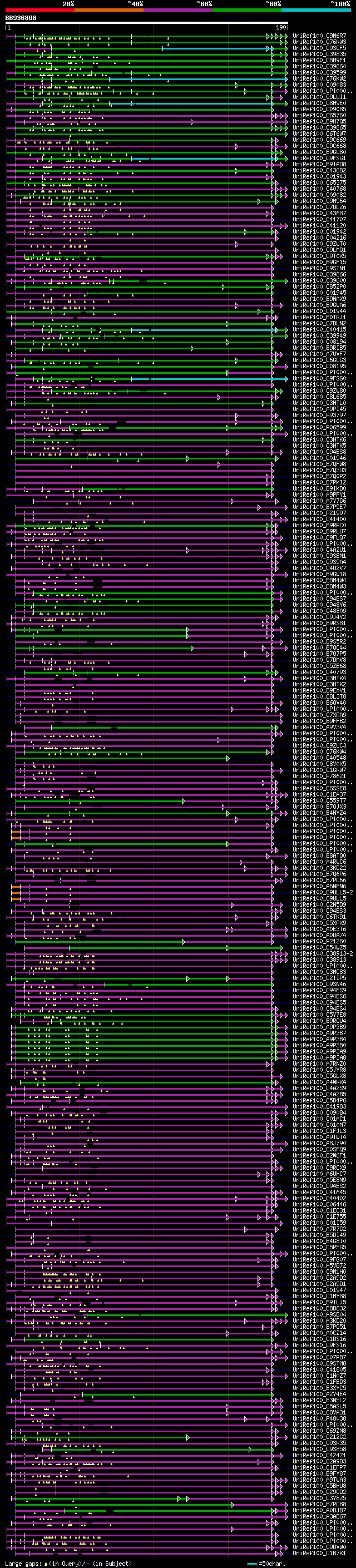Image resolution: width=356 pixels, height=1568 pixels.
Task: Open hit UniRef100_Q39599
Action: pos(319,72)
